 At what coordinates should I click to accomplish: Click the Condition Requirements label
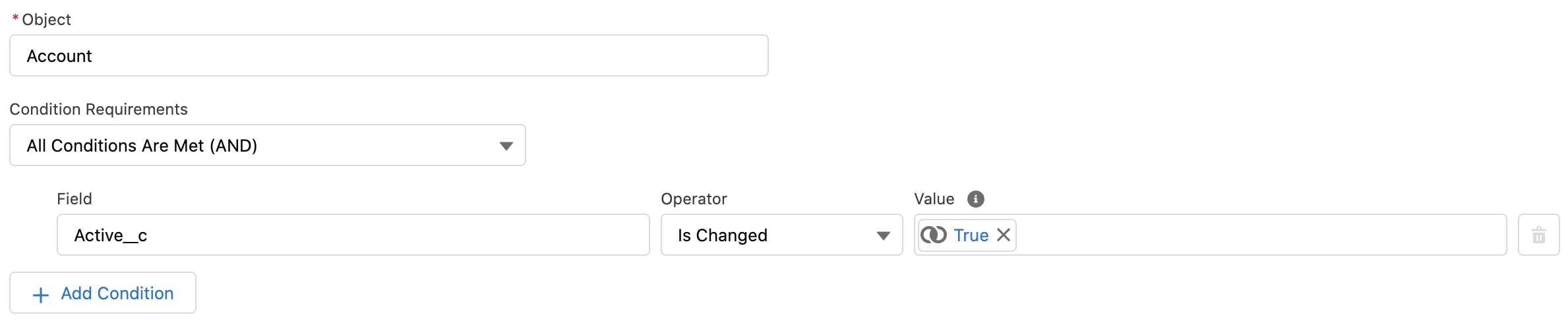(x=98, y=109)
